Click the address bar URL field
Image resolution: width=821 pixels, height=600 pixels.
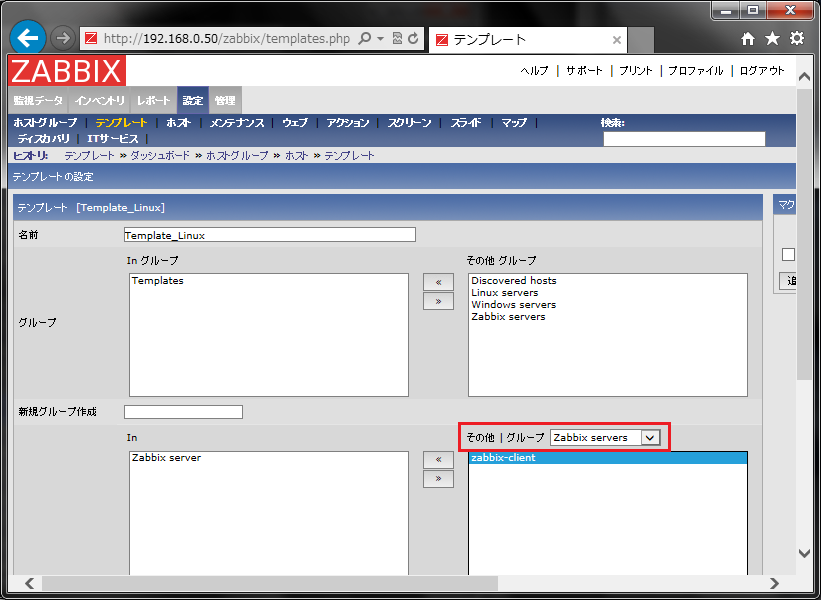tap(226, 38)
